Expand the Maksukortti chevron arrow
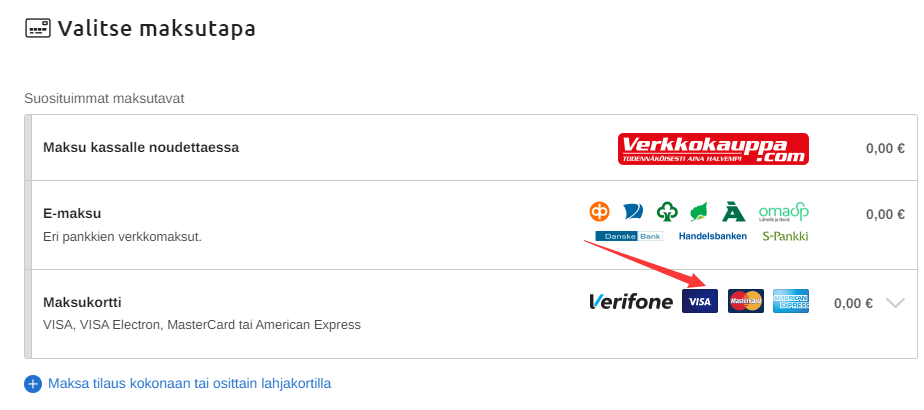 tap(896, 304)
